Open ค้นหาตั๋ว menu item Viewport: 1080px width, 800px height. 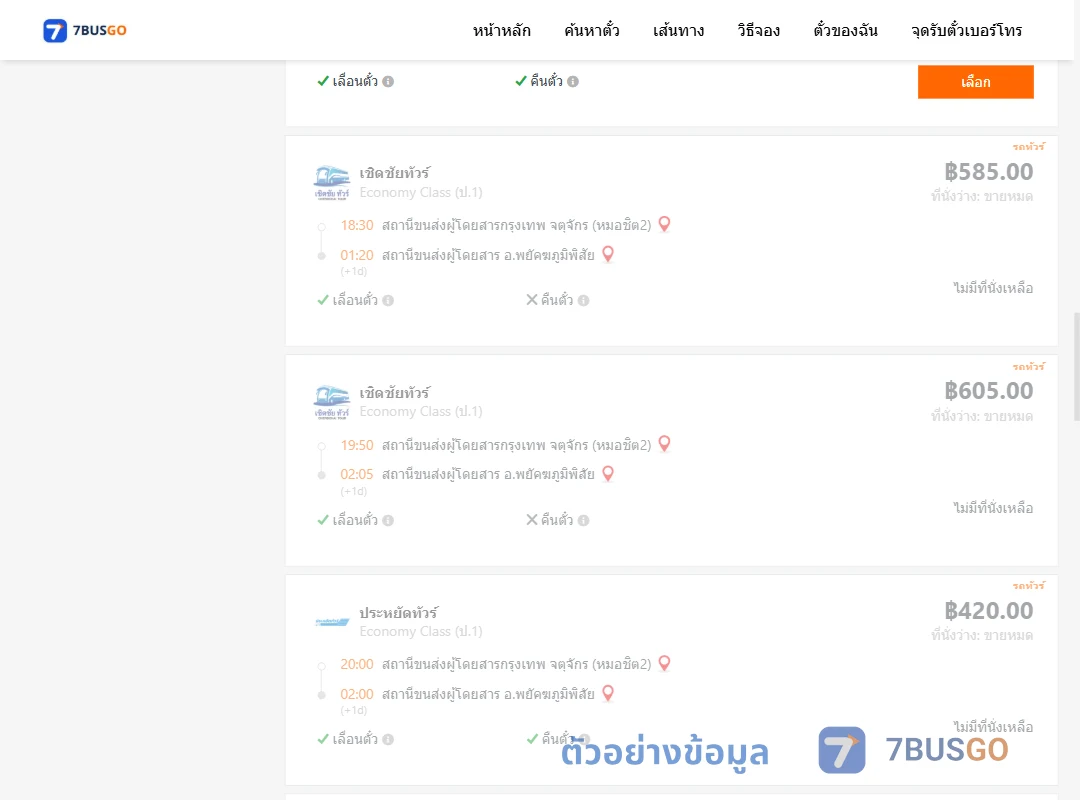[592, 30]
